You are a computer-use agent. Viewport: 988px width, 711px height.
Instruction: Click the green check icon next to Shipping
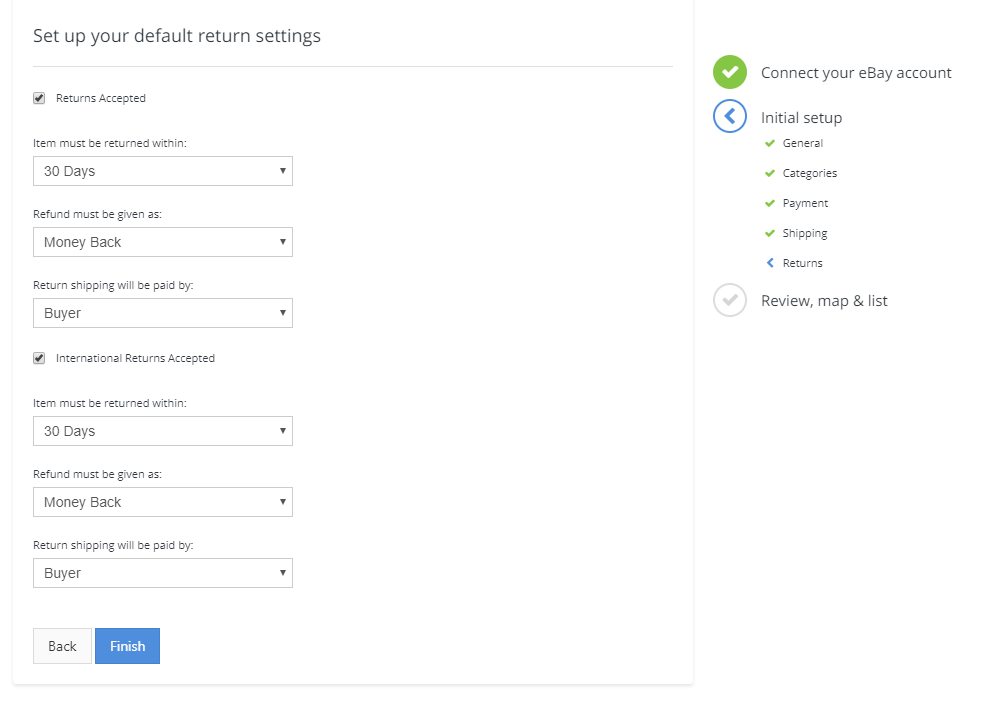pyautogui.click(x=770, y=233)
